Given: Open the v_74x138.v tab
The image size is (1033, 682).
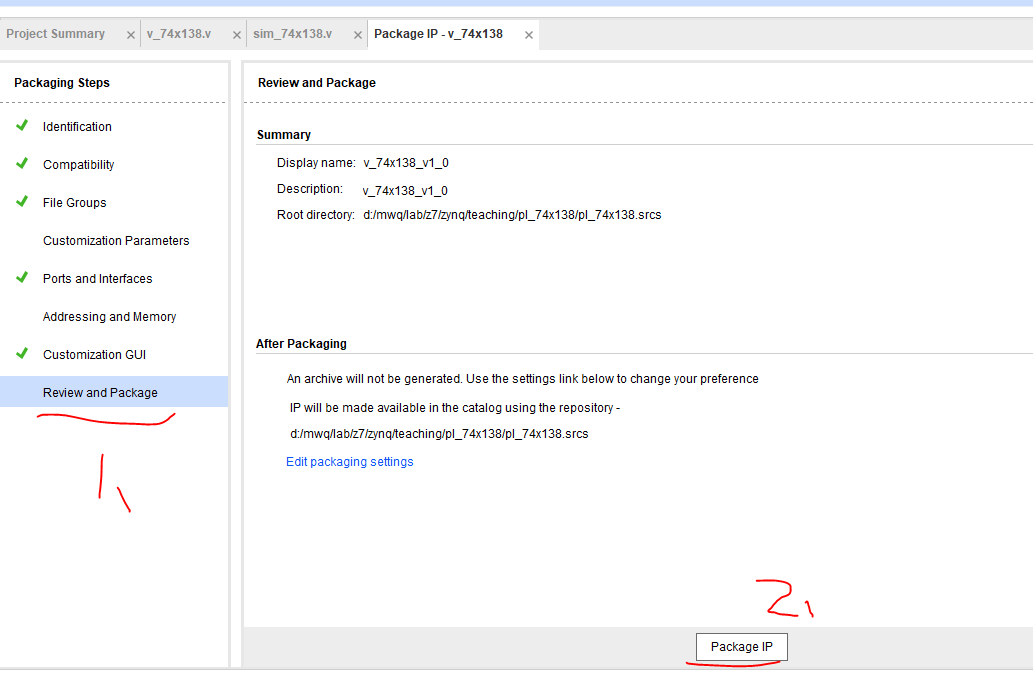Looking at the screenshot, I should click(179, 34).
